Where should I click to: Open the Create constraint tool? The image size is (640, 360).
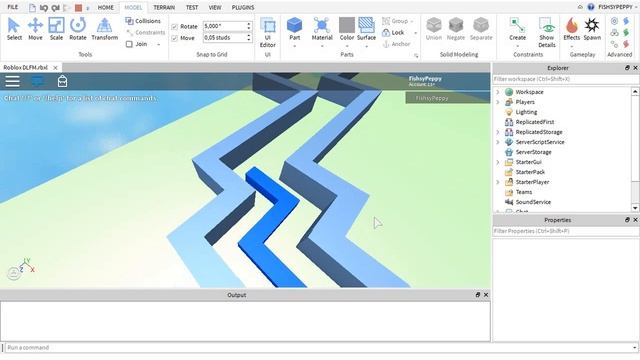[517, 29]
